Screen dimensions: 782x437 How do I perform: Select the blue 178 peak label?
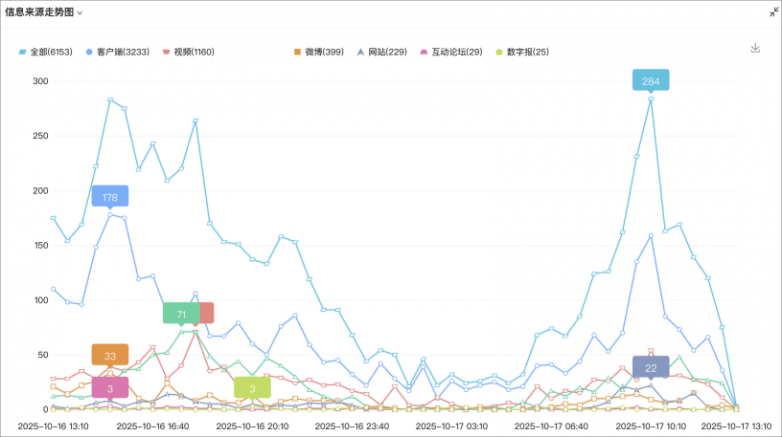tap(110, 197)
